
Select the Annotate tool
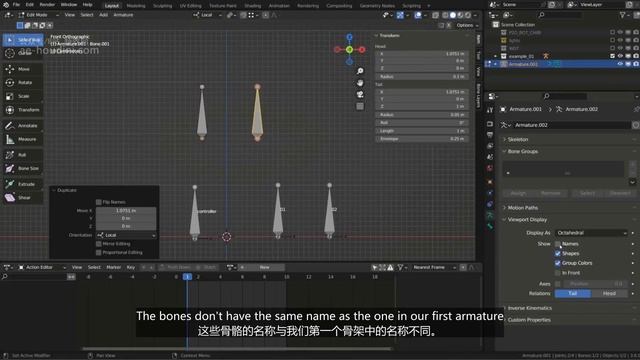23,126
